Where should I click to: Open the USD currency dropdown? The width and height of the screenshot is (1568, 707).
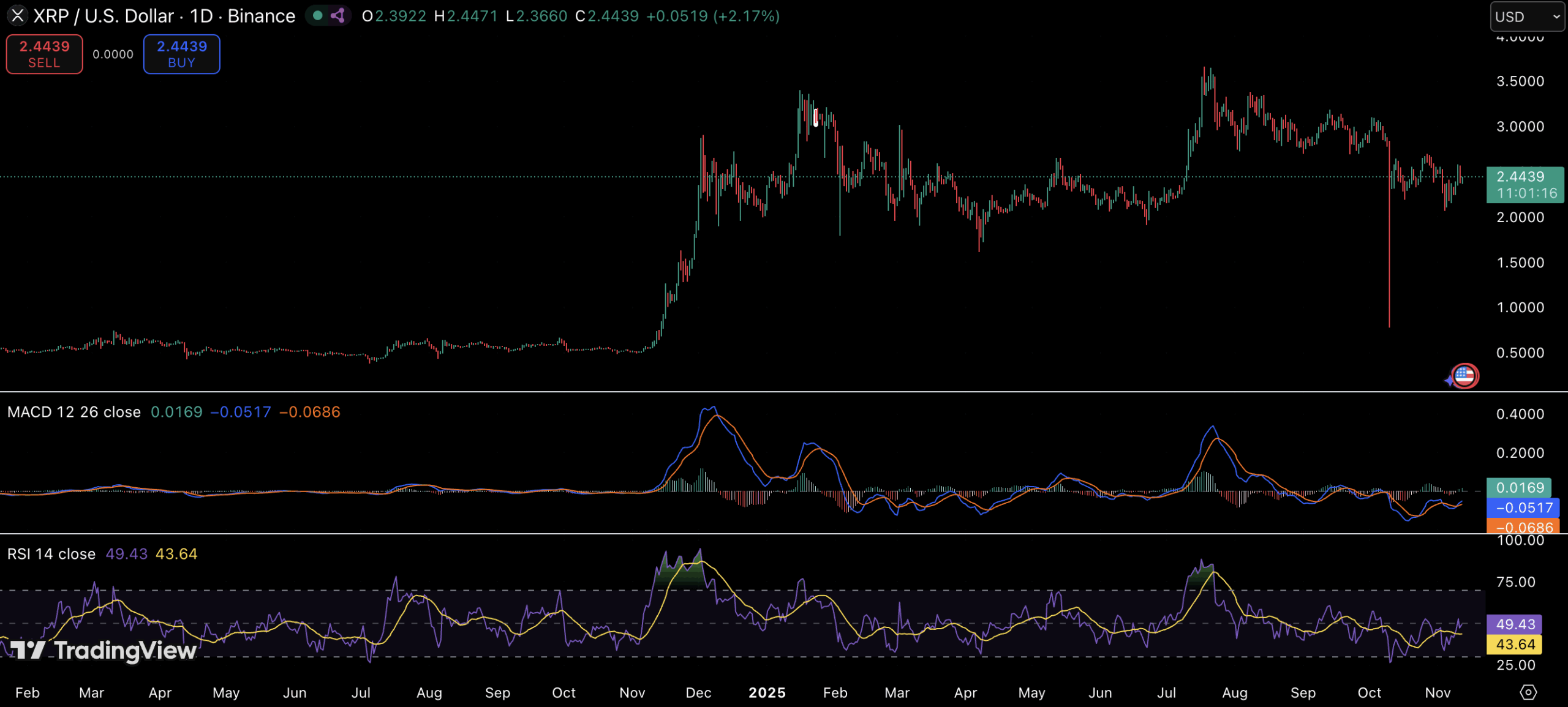point(1526,17)
